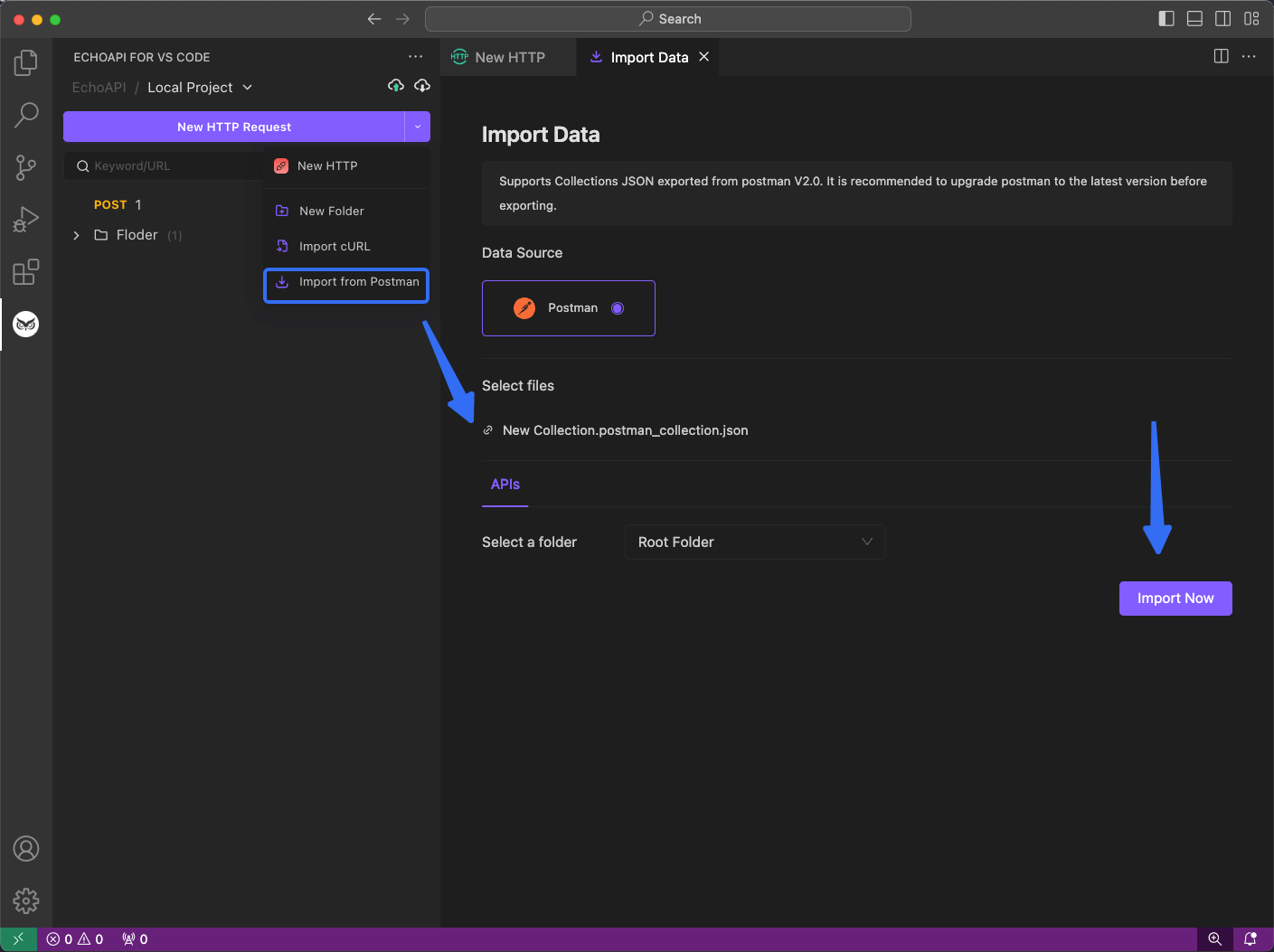Viewport: 1274px width, 952px height.
Task: Go back with the navigation arrow
Action: click(374, 19)
